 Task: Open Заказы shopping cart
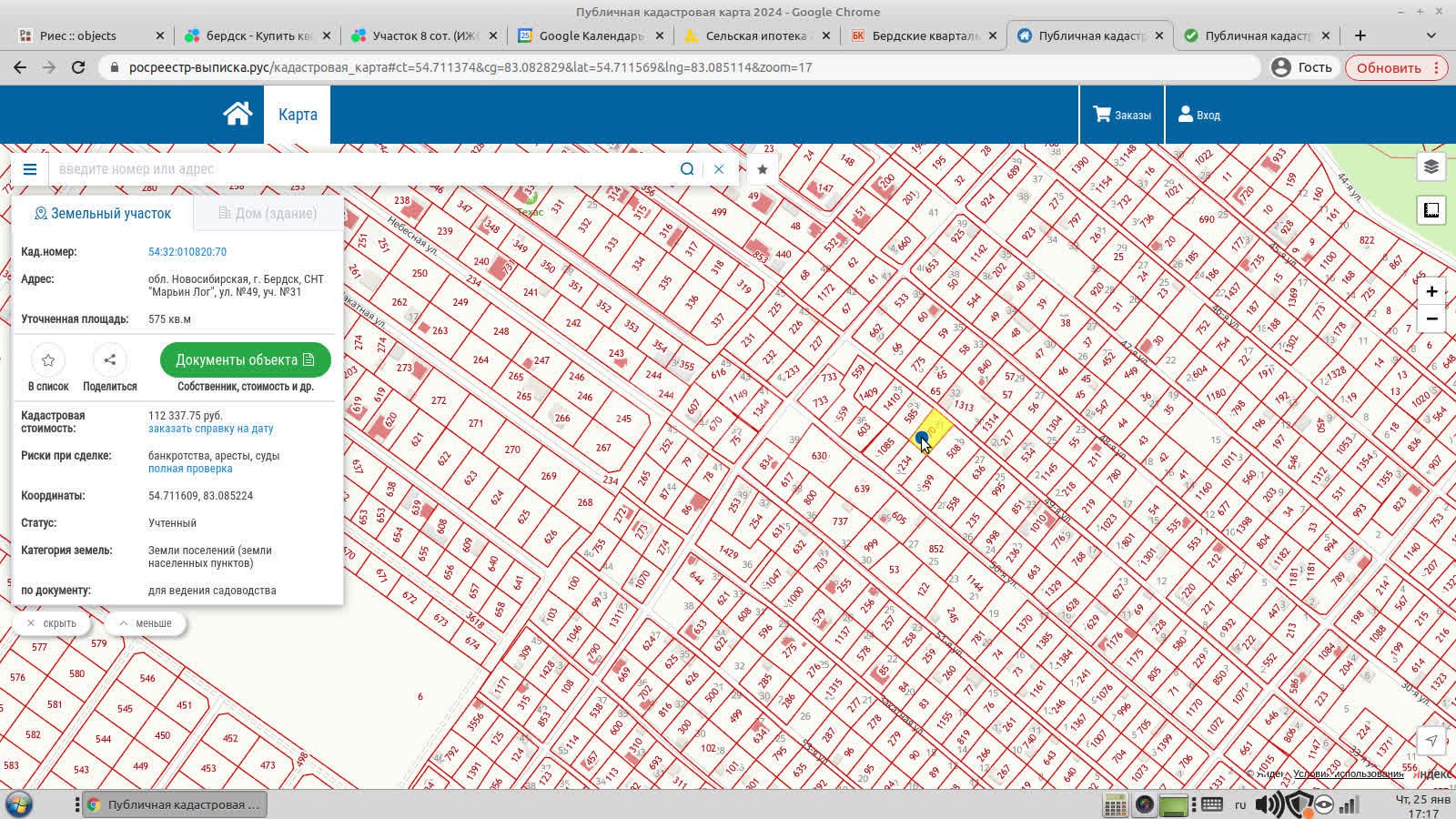(x=1122, y=115)
